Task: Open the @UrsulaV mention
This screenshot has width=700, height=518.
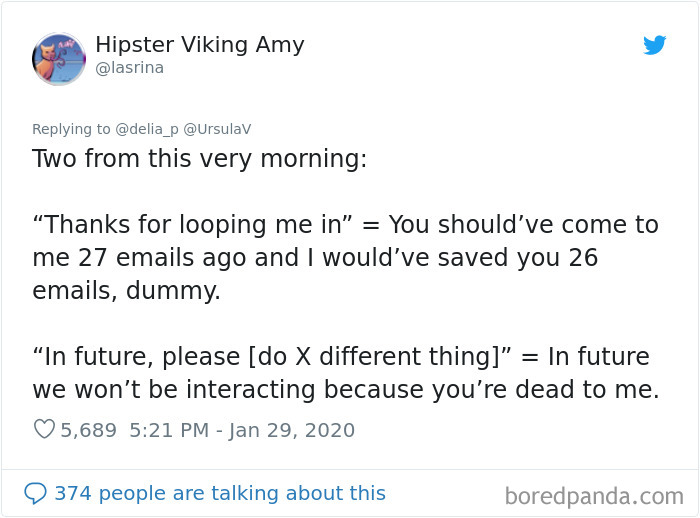Action: (x=217, y=129)
